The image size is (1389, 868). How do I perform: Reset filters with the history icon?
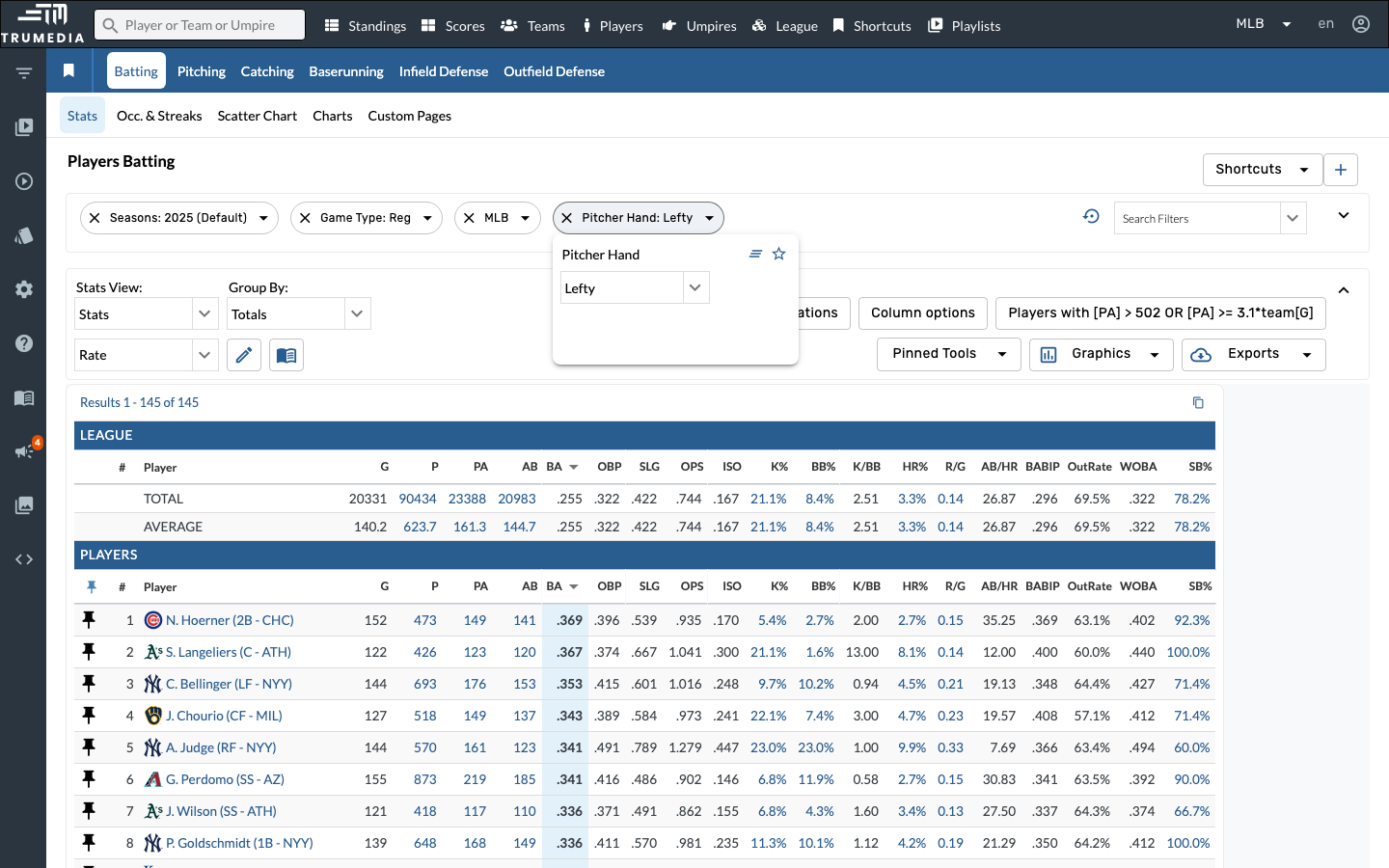coord(1091,216)
